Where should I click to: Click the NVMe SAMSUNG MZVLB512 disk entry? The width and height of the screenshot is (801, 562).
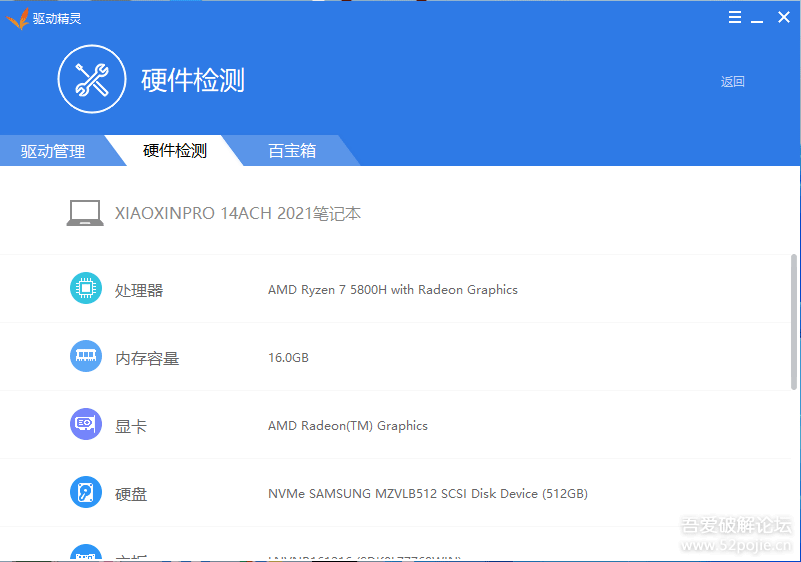(427, 494)
